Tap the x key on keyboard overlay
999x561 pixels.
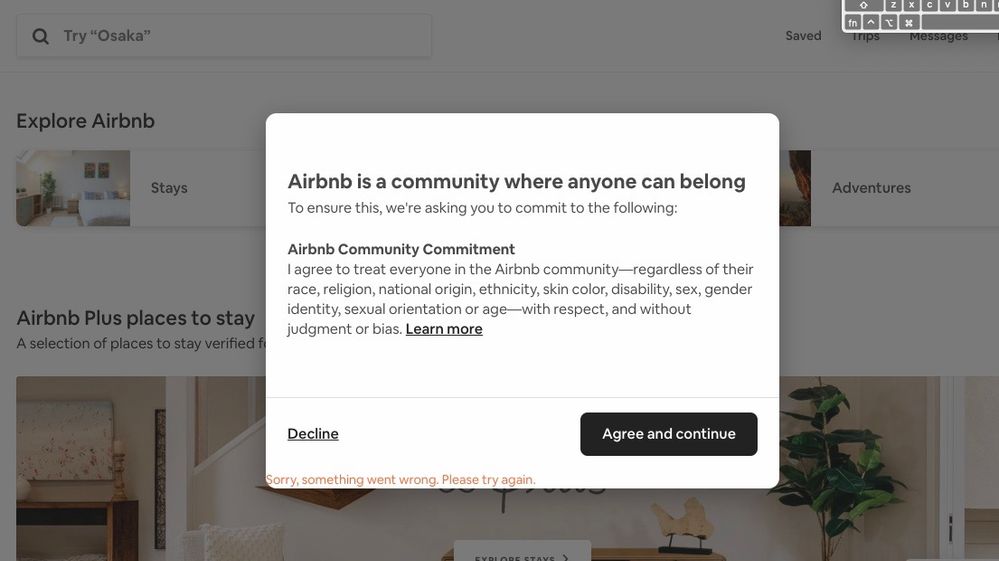click(912, 5)
